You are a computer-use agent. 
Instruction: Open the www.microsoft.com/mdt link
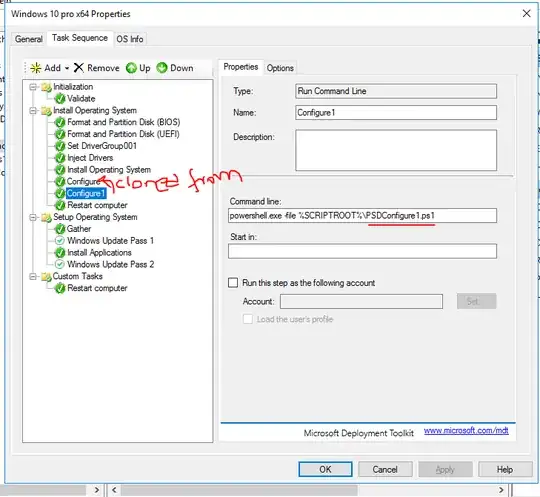[x=466, y=431]
